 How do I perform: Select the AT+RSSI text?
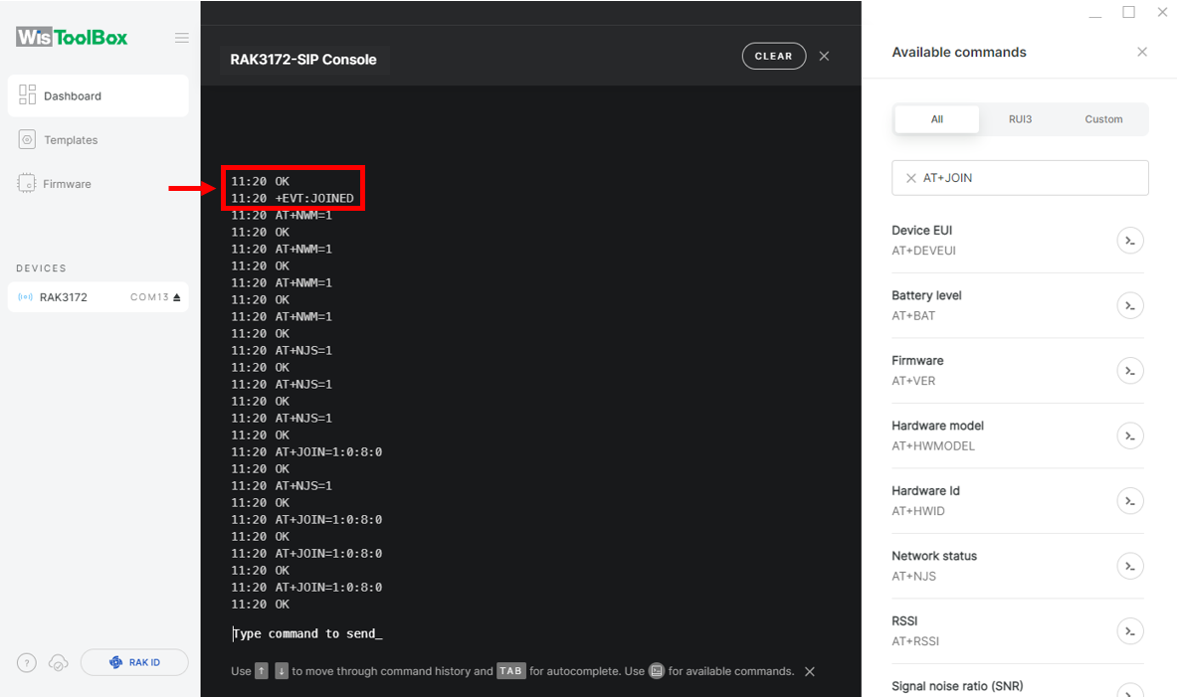point(915,642)
